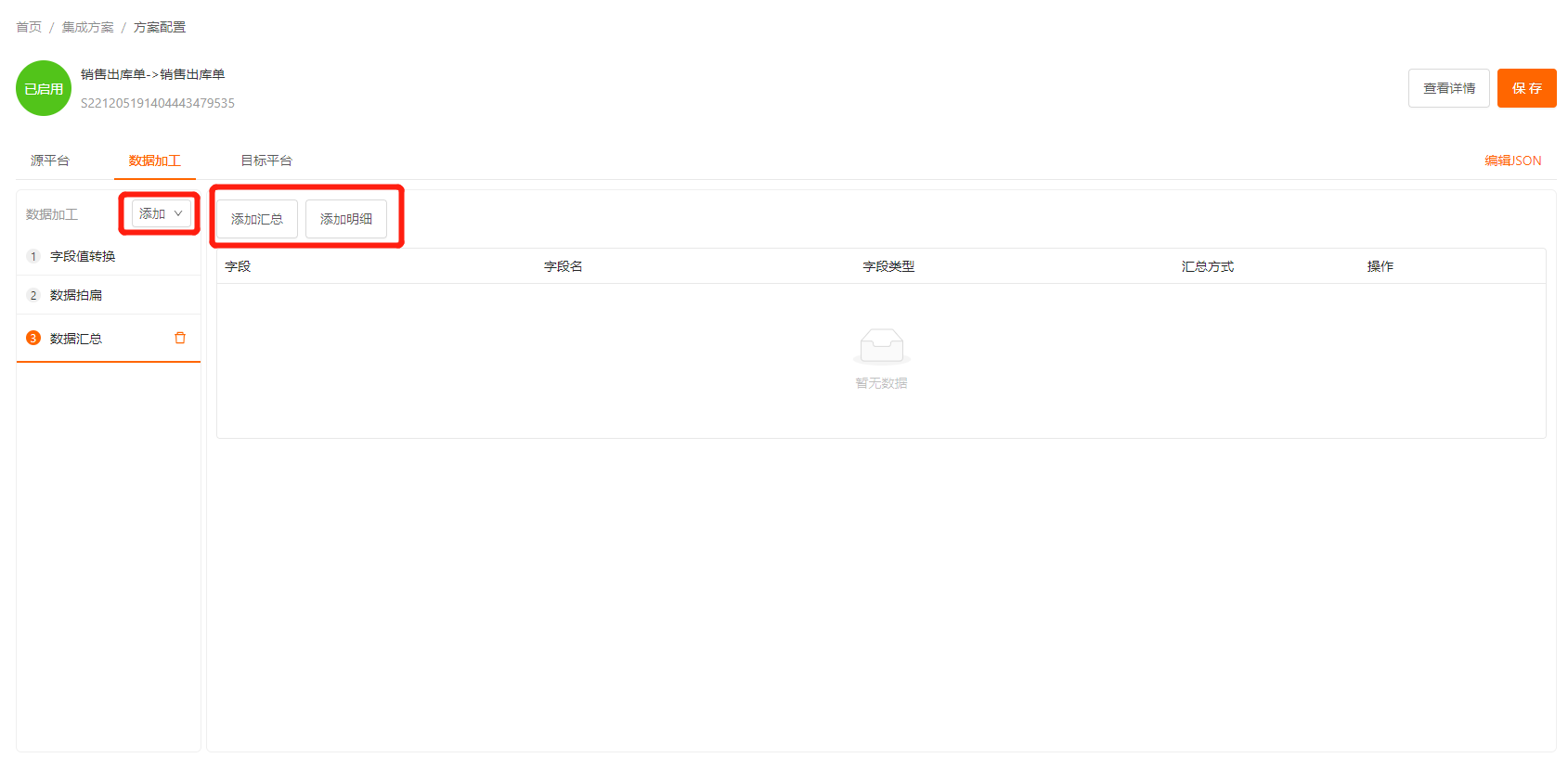The image size is (1568, 771).
Task: Delete the 数据汇总 step with trash icon
Action: (180, 338)
